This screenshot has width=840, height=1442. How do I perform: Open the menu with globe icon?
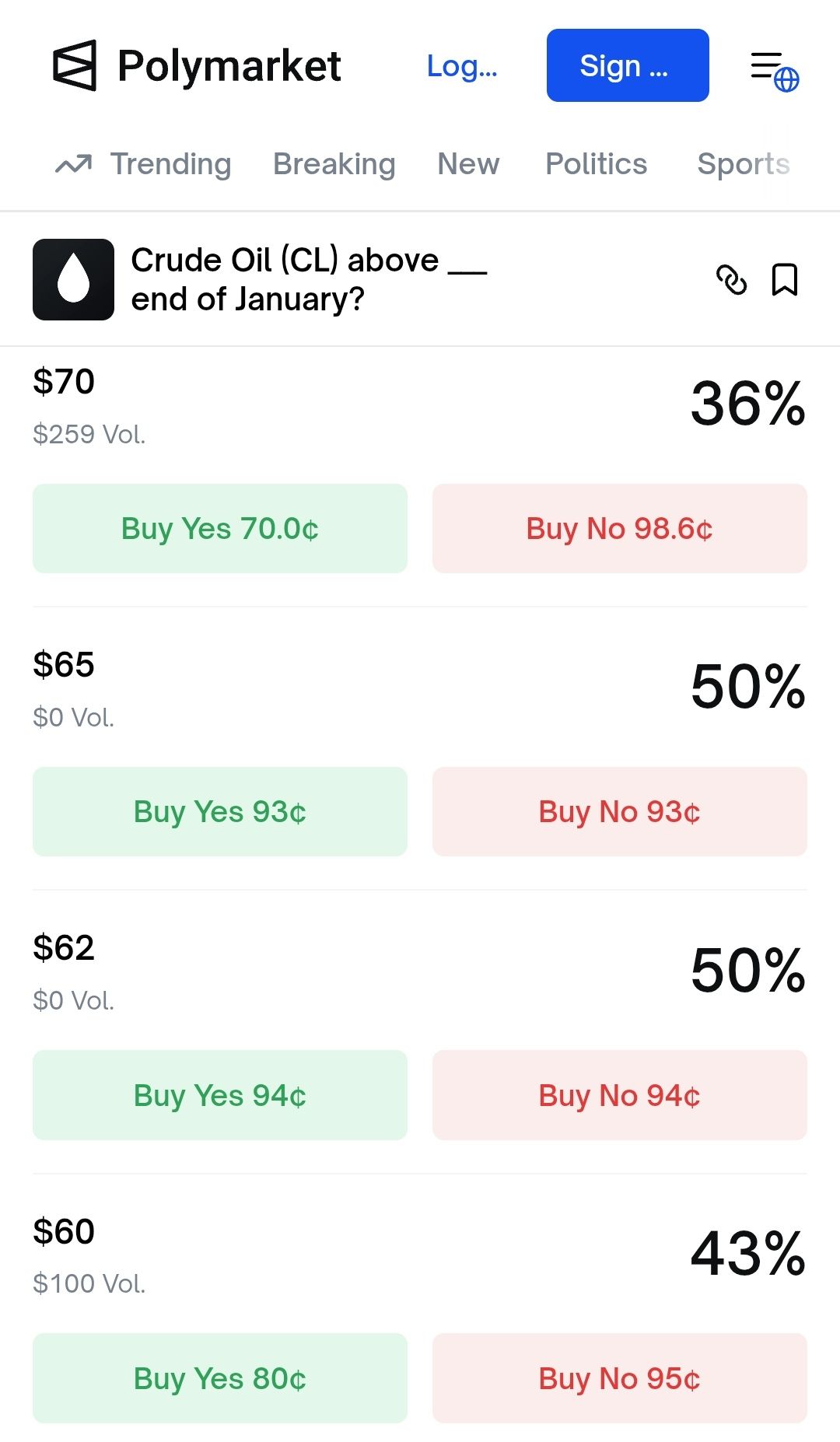click(x=774, y=70)
